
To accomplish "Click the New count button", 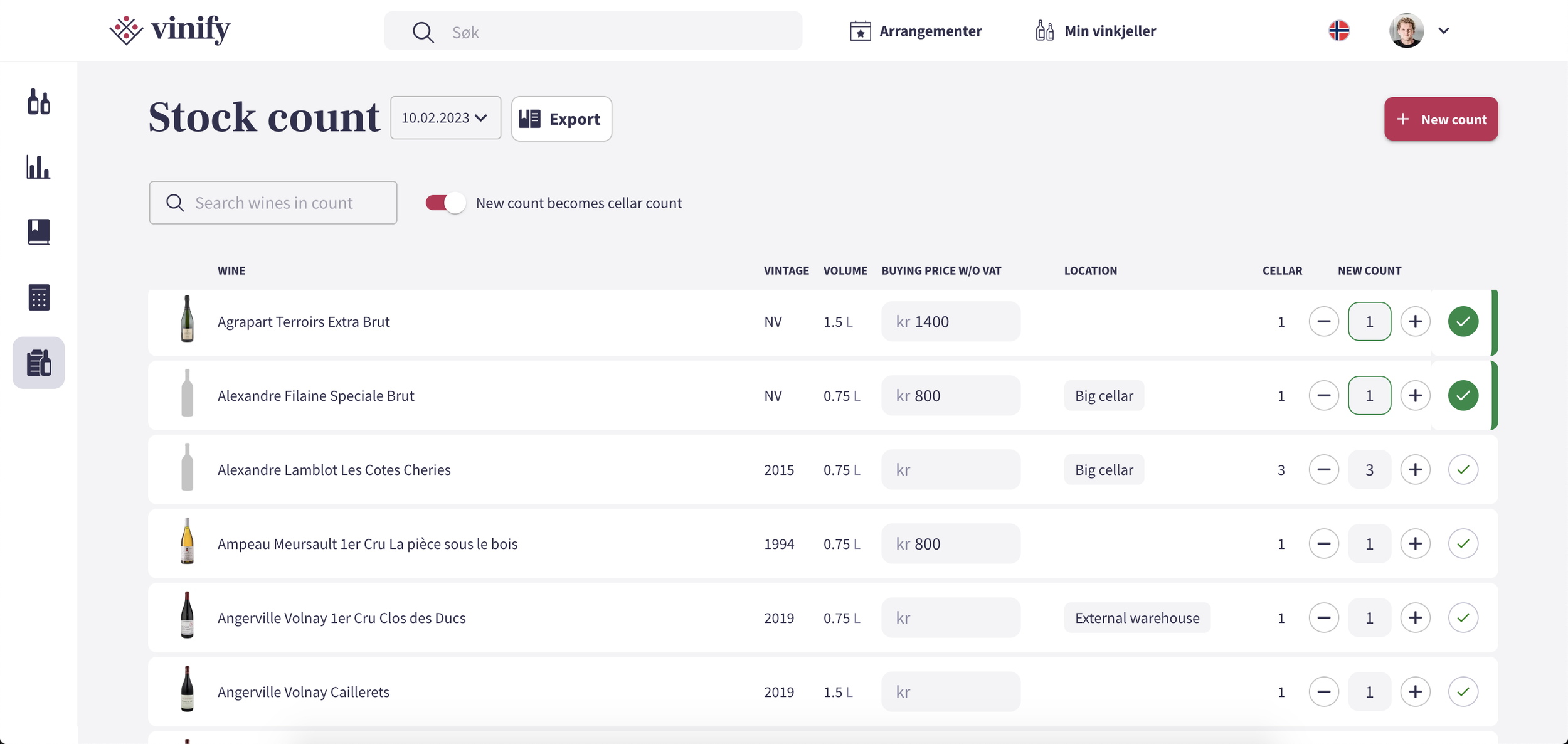I will [1441, 119].
